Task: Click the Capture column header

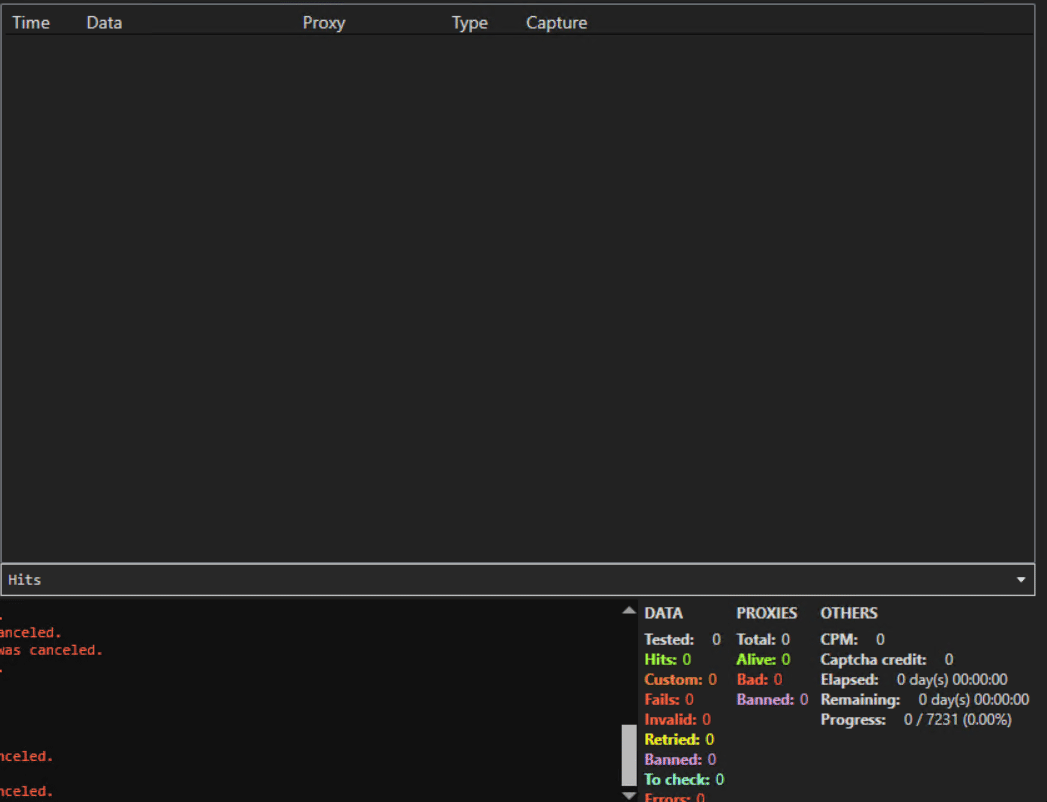Action: [x=556, y=23]
